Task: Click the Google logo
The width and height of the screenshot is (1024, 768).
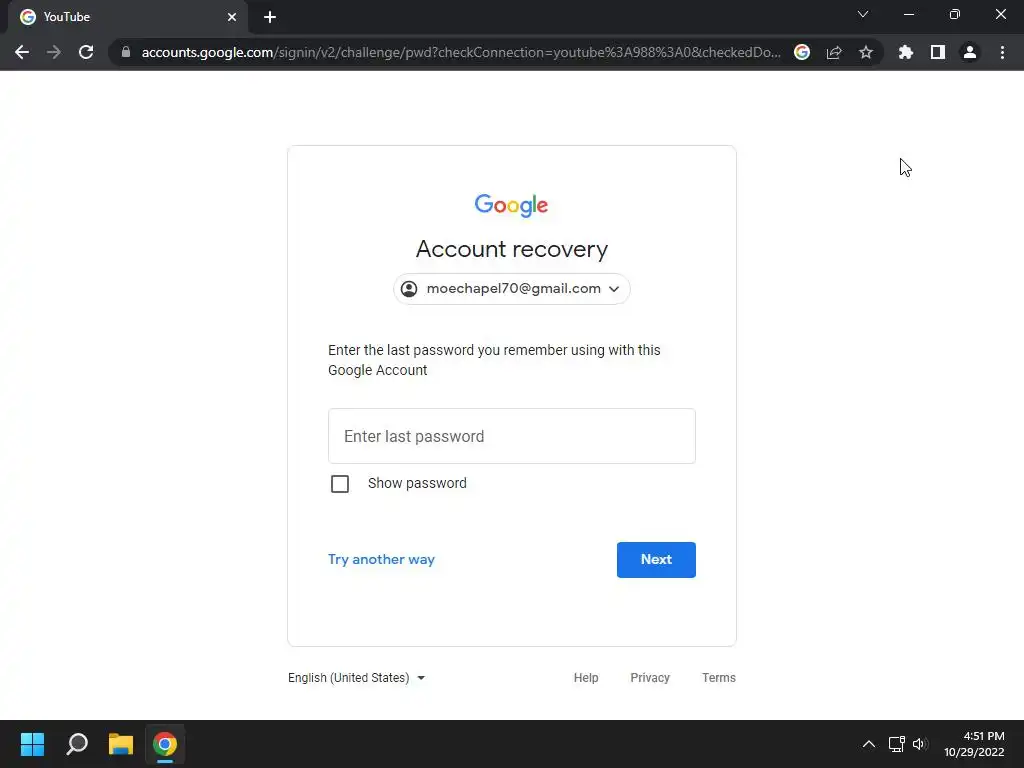Action: tap(511, 205)
